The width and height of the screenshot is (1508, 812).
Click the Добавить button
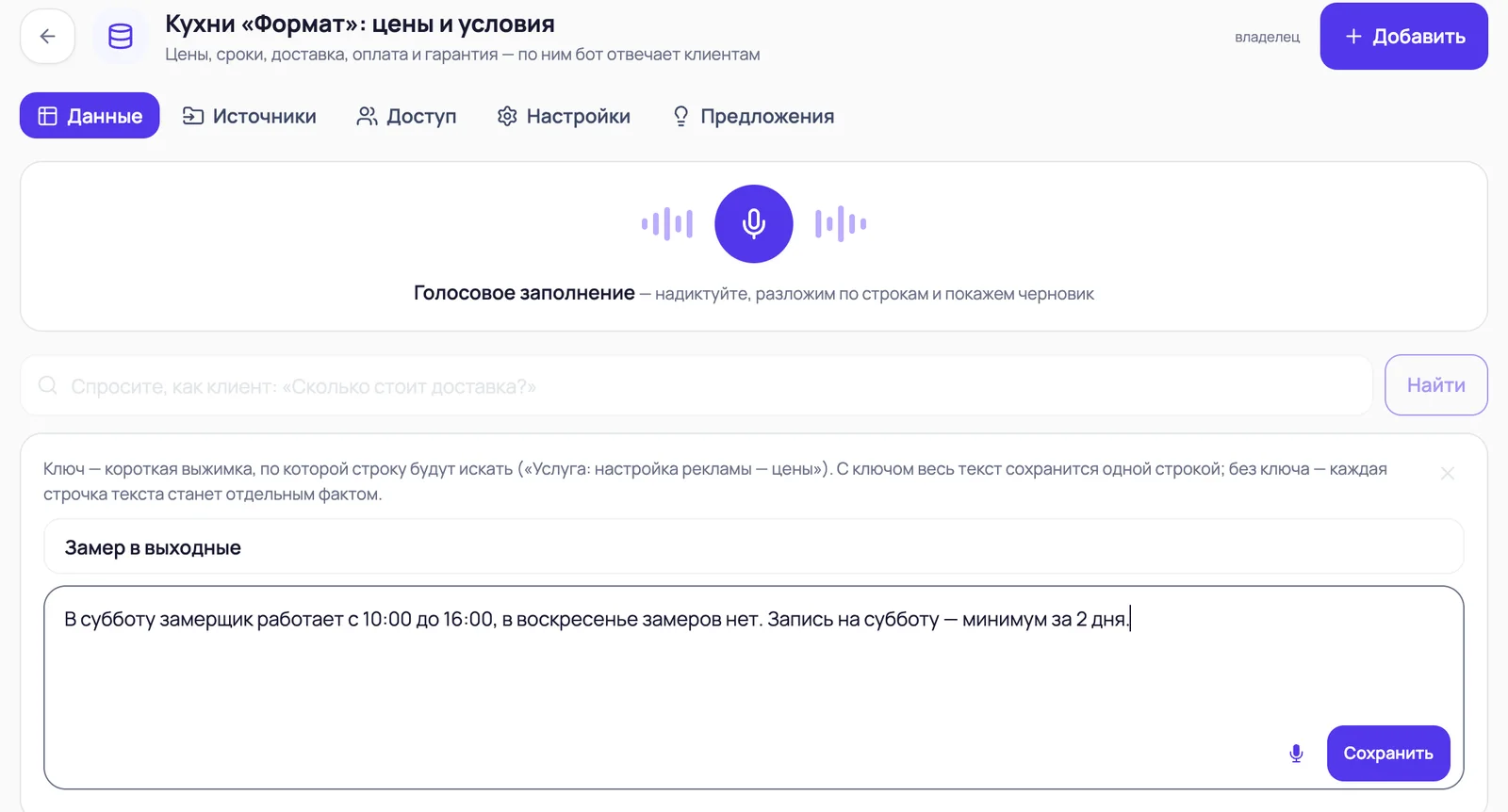point(1403,37)
